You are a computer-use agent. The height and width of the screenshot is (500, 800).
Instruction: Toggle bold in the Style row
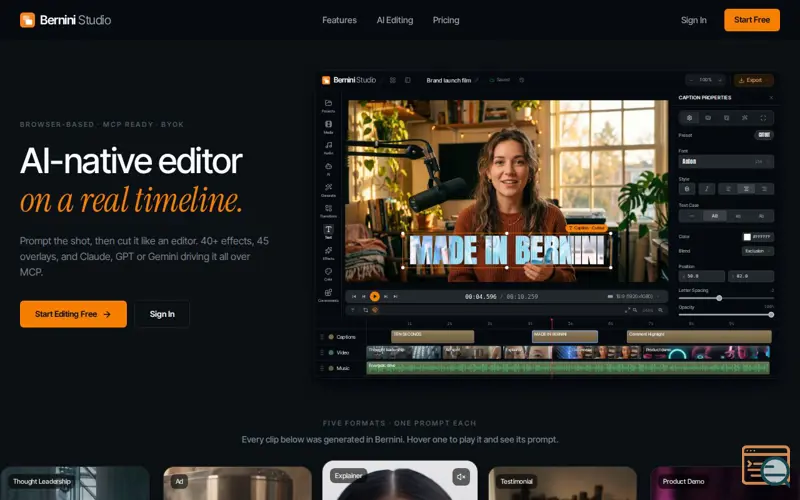687,189
